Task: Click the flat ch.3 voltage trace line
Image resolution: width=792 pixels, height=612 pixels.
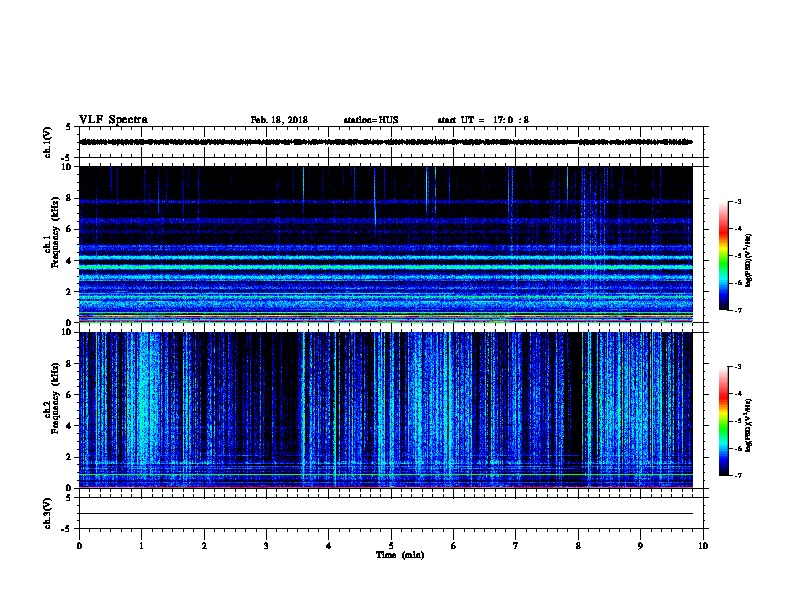Action: (386, 514)
